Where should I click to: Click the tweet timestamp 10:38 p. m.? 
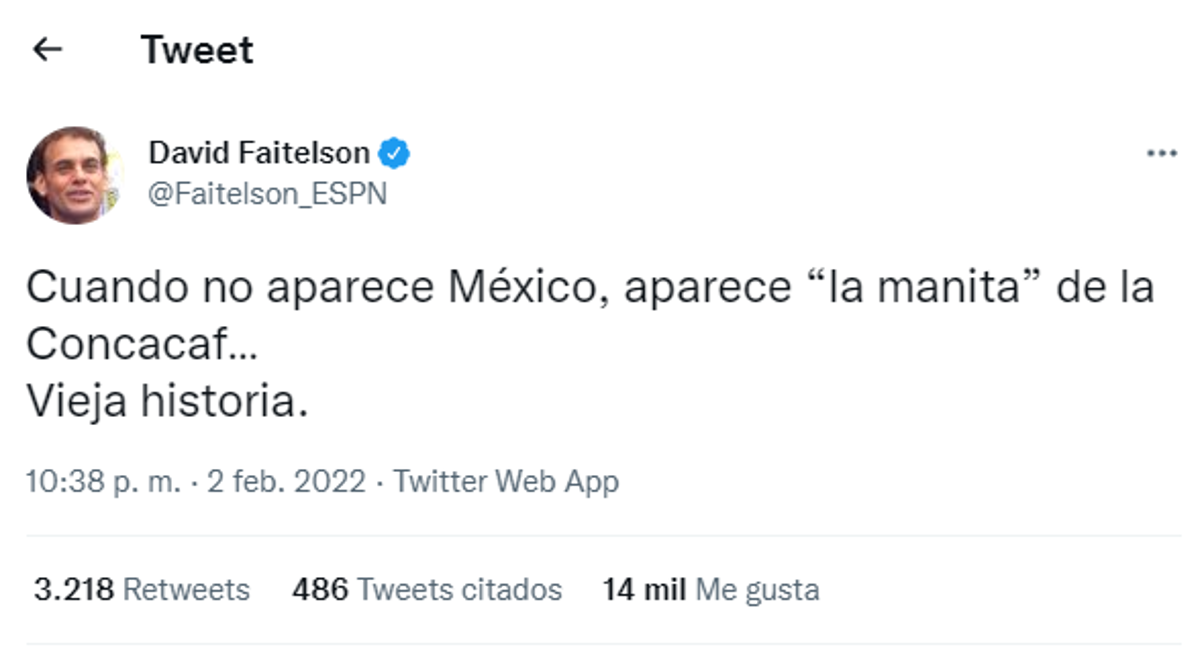(x=105, y=481)
